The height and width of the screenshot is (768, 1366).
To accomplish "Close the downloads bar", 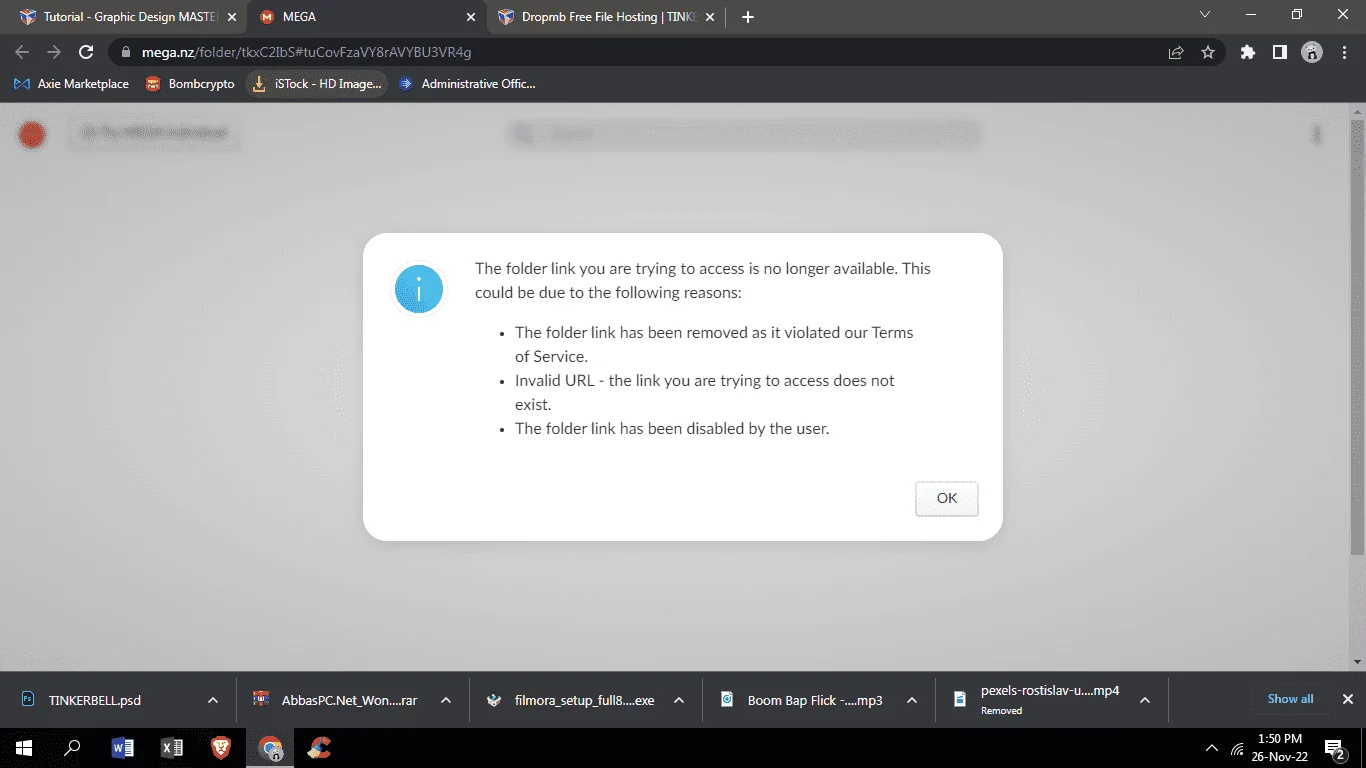I will click(1347, 699).
